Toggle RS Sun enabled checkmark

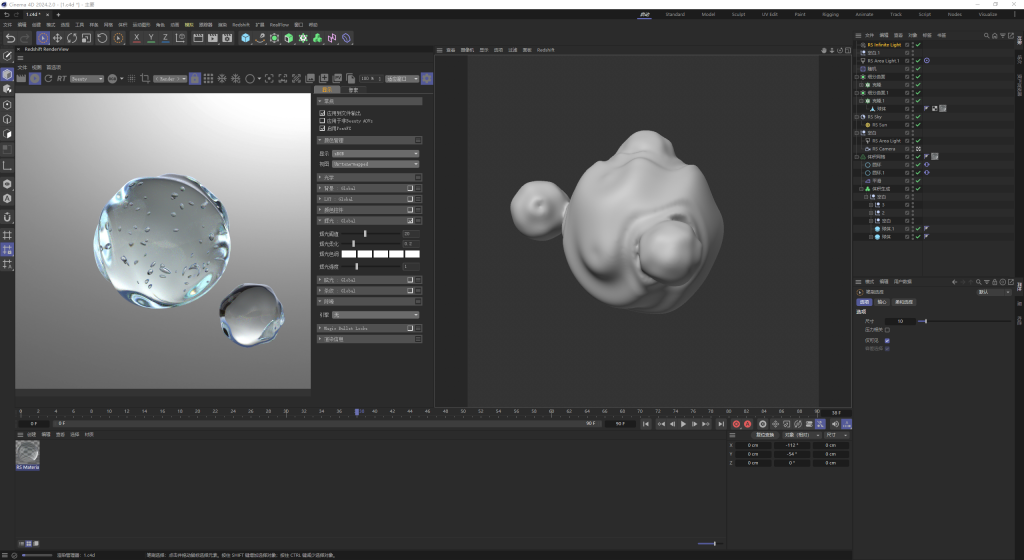[x=918, y=125]
